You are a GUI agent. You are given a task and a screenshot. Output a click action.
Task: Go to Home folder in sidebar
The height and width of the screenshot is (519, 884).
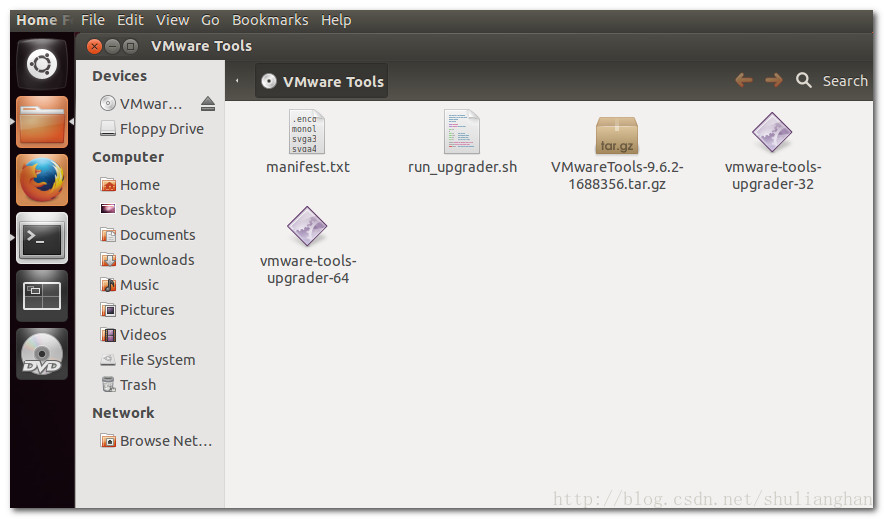click(x=130, y=185)
